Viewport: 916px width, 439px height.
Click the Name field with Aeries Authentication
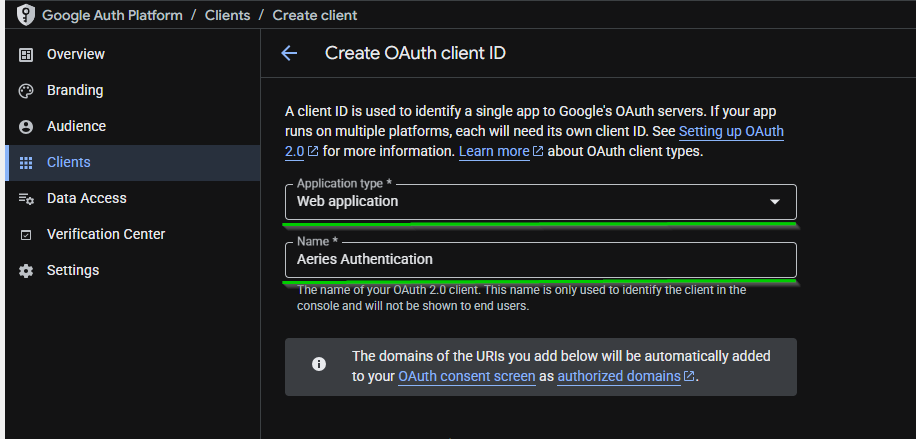coord(540,260)
